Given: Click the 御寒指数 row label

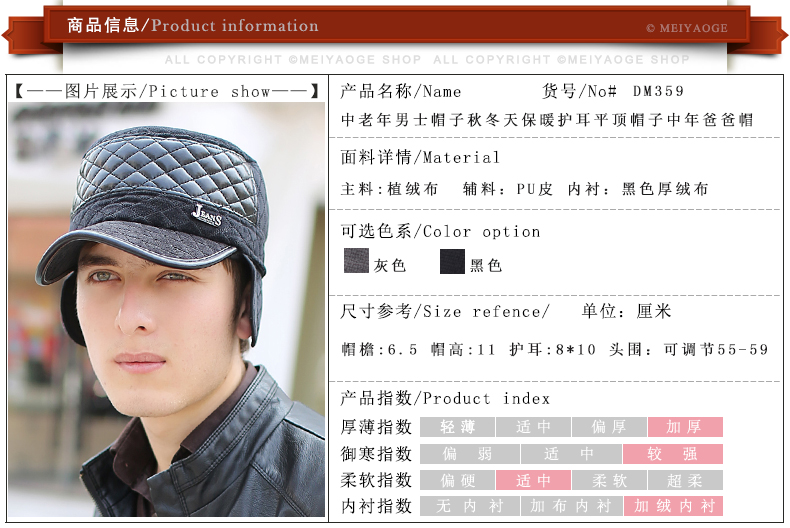Looking at the screenshot, I should tap(376, 454).
